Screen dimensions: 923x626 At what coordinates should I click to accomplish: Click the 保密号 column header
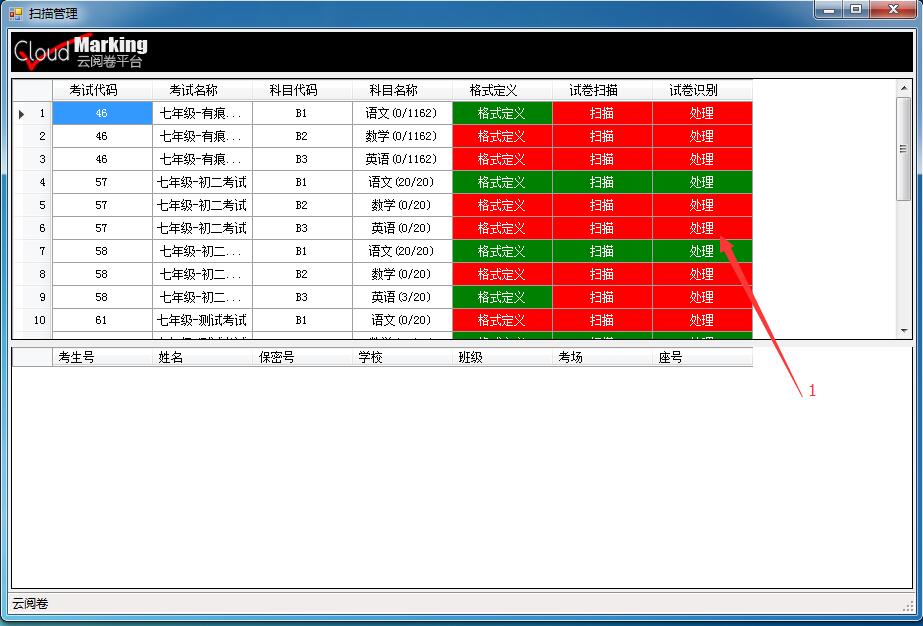[x=303, y=357]
